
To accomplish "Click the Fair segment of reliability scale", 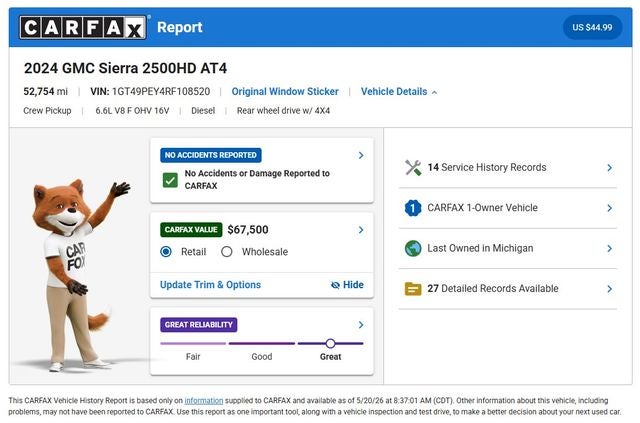I will (193, 344).
